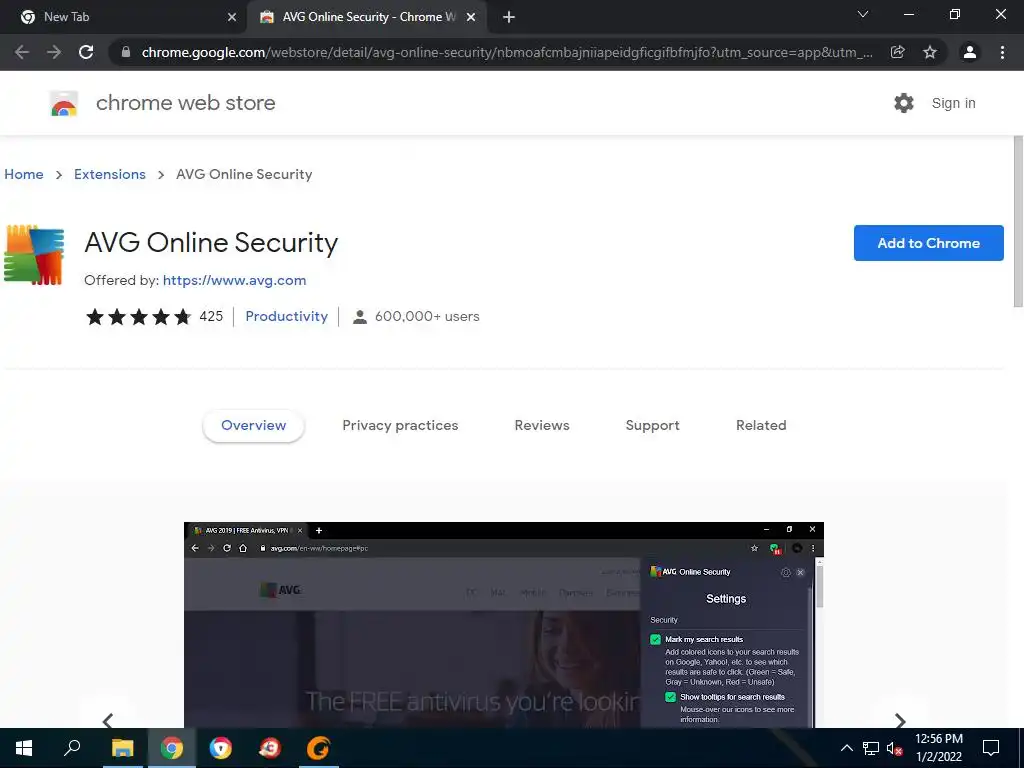Image resolution: width=1024 pixels, height=768 pixels.
Task: Switch to the Related tab
Action: [761, 425]
